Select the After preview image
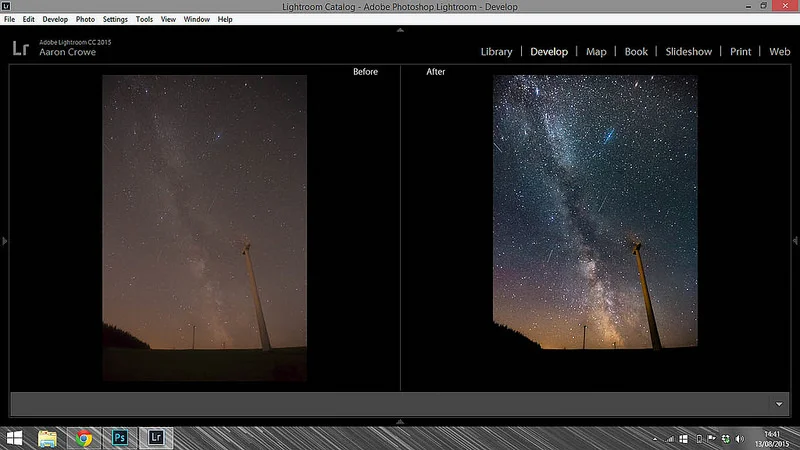This screenshot has width=800, height=450. (595, 212)
